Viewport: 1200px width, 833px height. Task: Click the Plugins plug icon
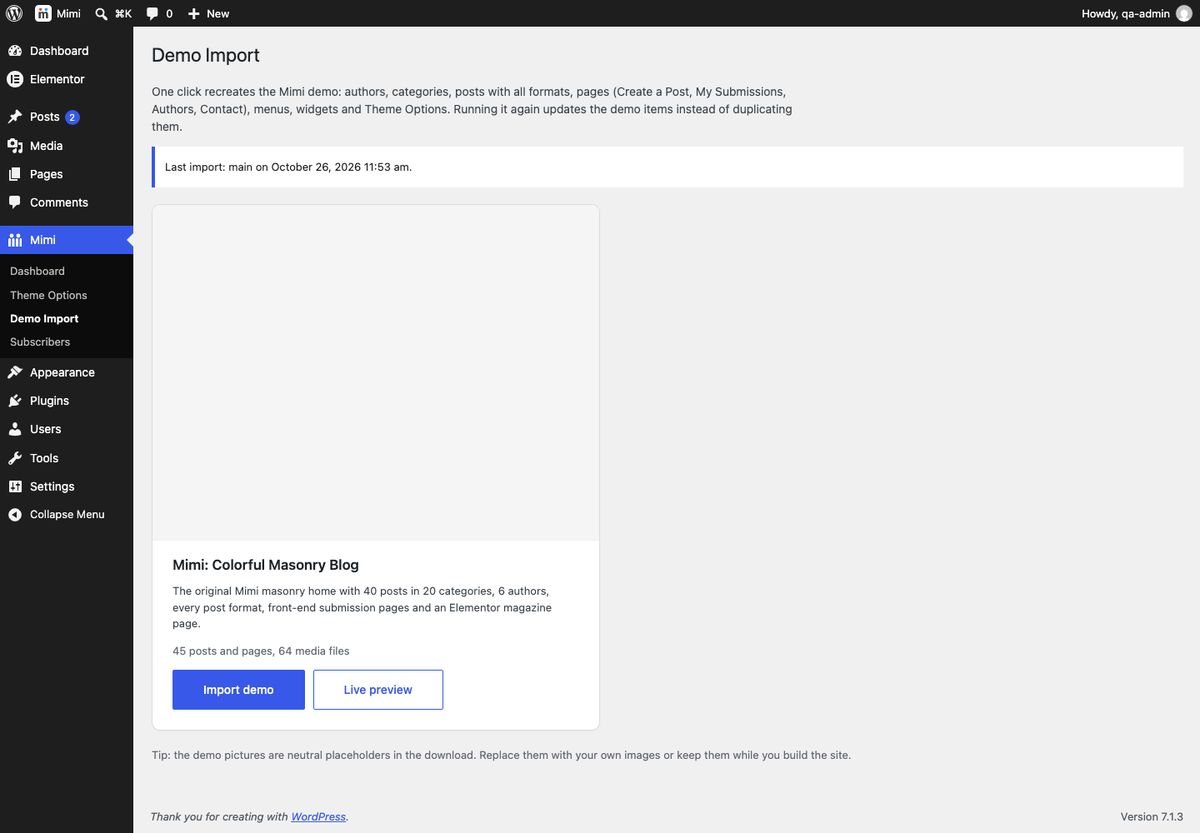(x=15, y=401)
